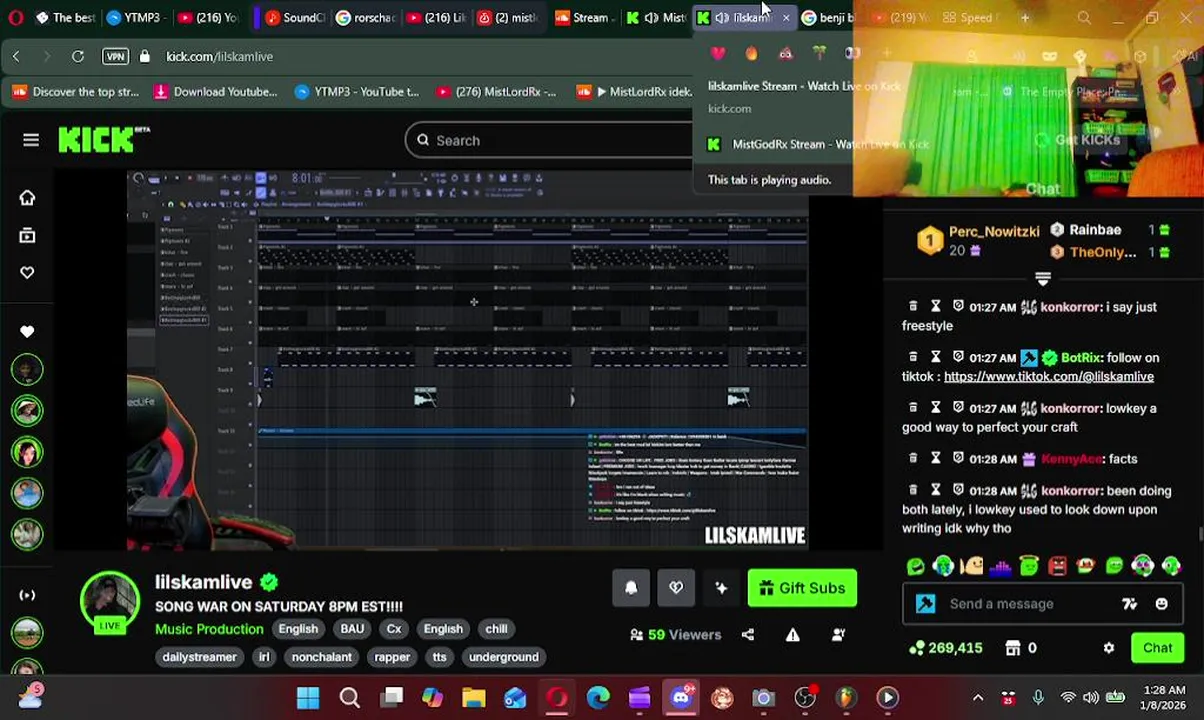Open File Explorer from taskbar
This screenshot has height=720, width=1204.
(474, 698)
